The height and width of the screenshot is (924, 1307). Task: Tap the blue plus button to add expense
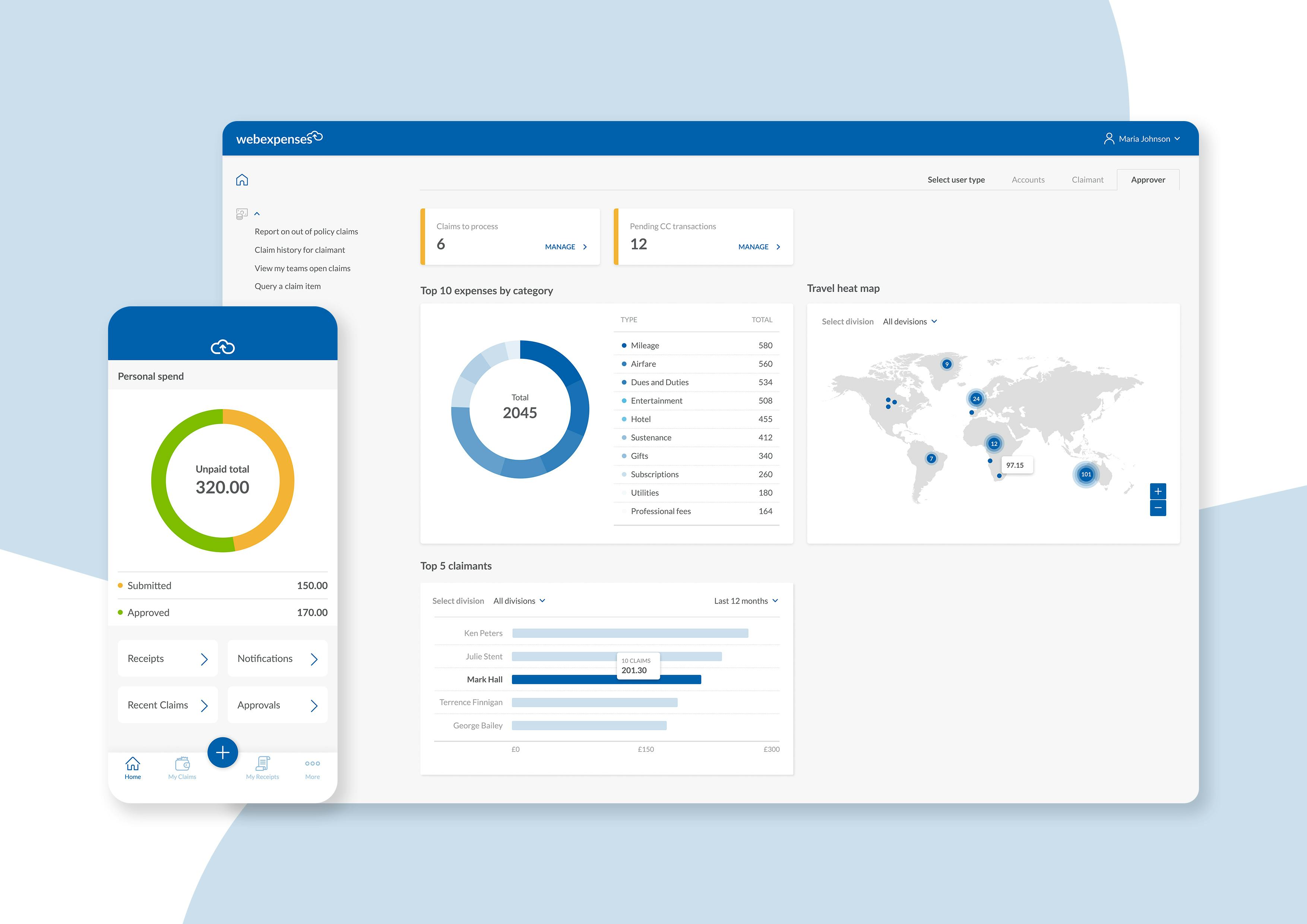coord(222,752)
